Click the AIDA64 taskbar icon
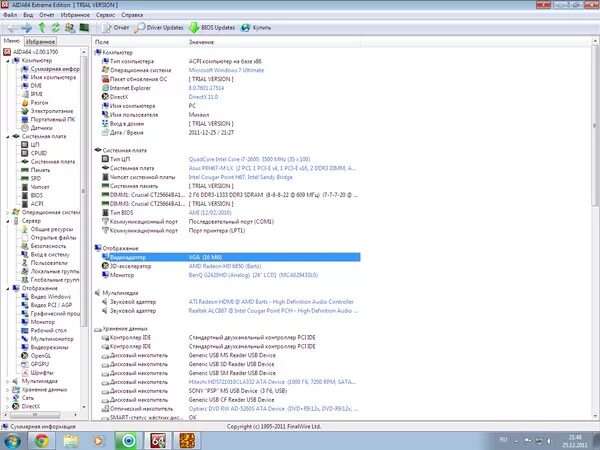600x450 pixels. click(158, 441)
